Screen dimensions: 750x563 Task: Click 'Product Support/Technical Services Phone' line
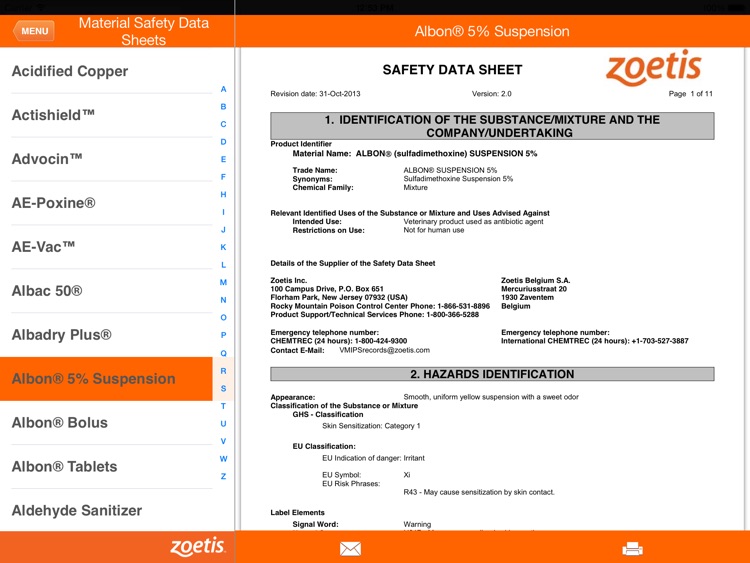tap(375, 315)
